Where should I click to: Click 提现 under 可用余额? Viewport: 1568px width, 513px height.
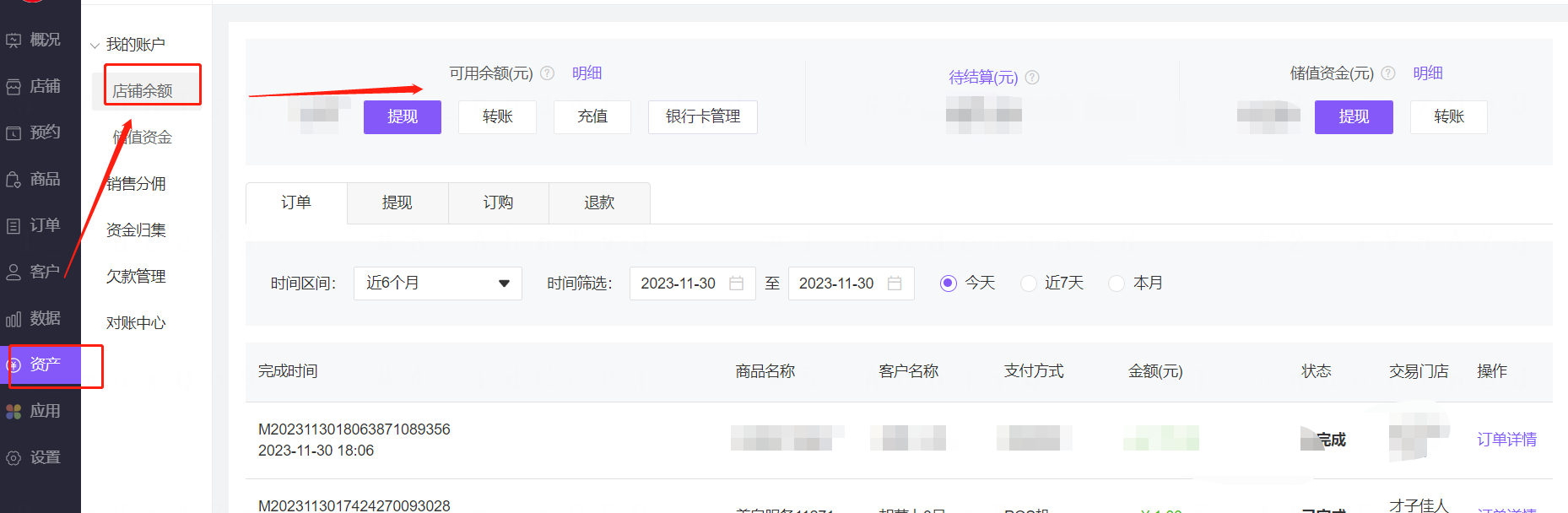click(x=403, y=116)
